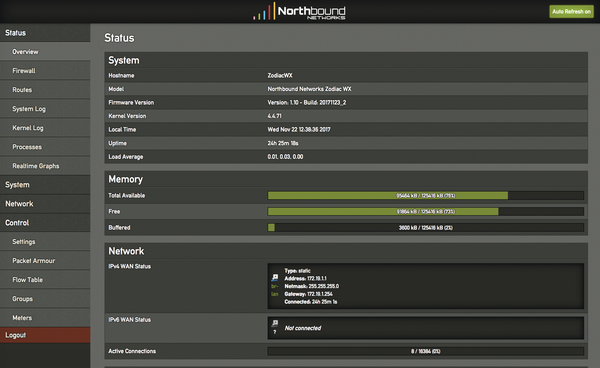Click the Status page heading
The height and width of the screenshot is (368, 600).
(x=119, y=38)
